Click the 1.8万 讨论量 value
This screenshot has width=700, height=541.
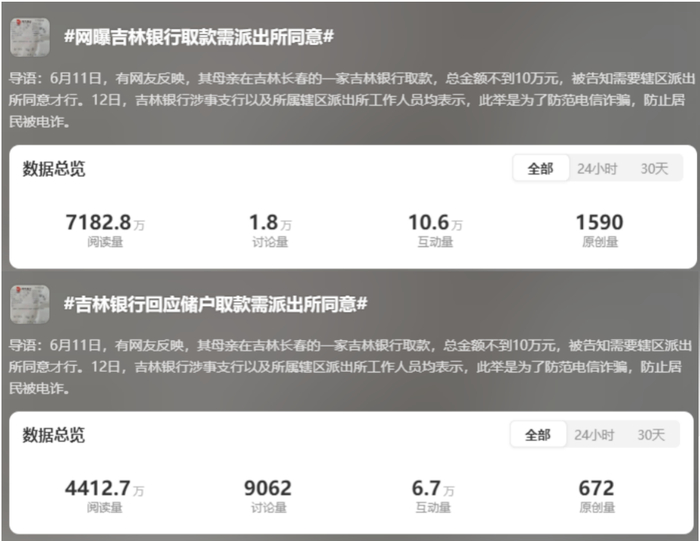point(270,222)
